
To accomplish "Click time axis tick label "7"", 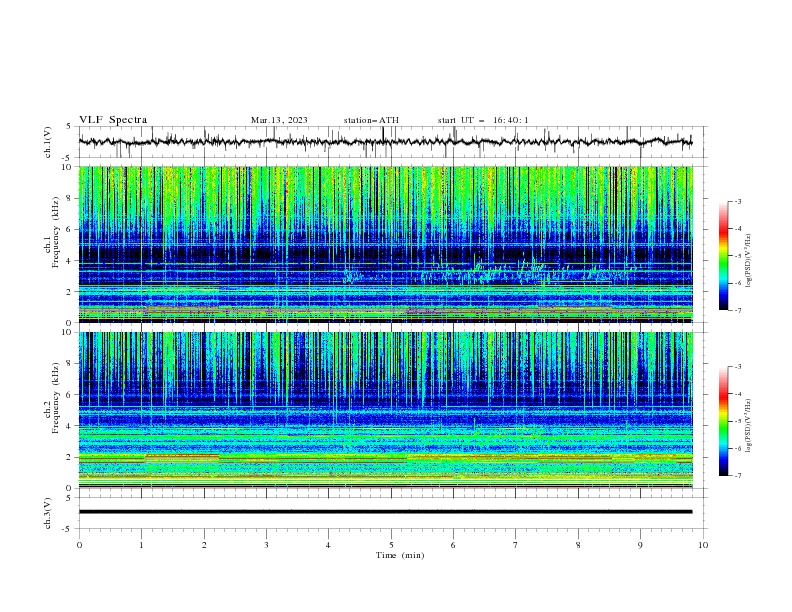I will pos(516,545).
